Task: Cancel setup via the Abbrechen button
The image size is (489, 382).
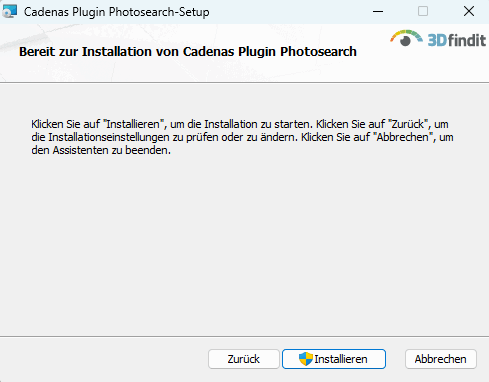Action: pos(441,359)
